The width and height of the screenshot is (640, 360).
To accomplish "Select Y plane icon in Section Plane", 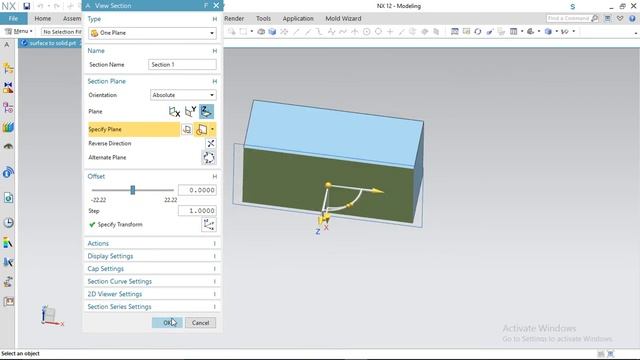I will (x=190, y=111).
